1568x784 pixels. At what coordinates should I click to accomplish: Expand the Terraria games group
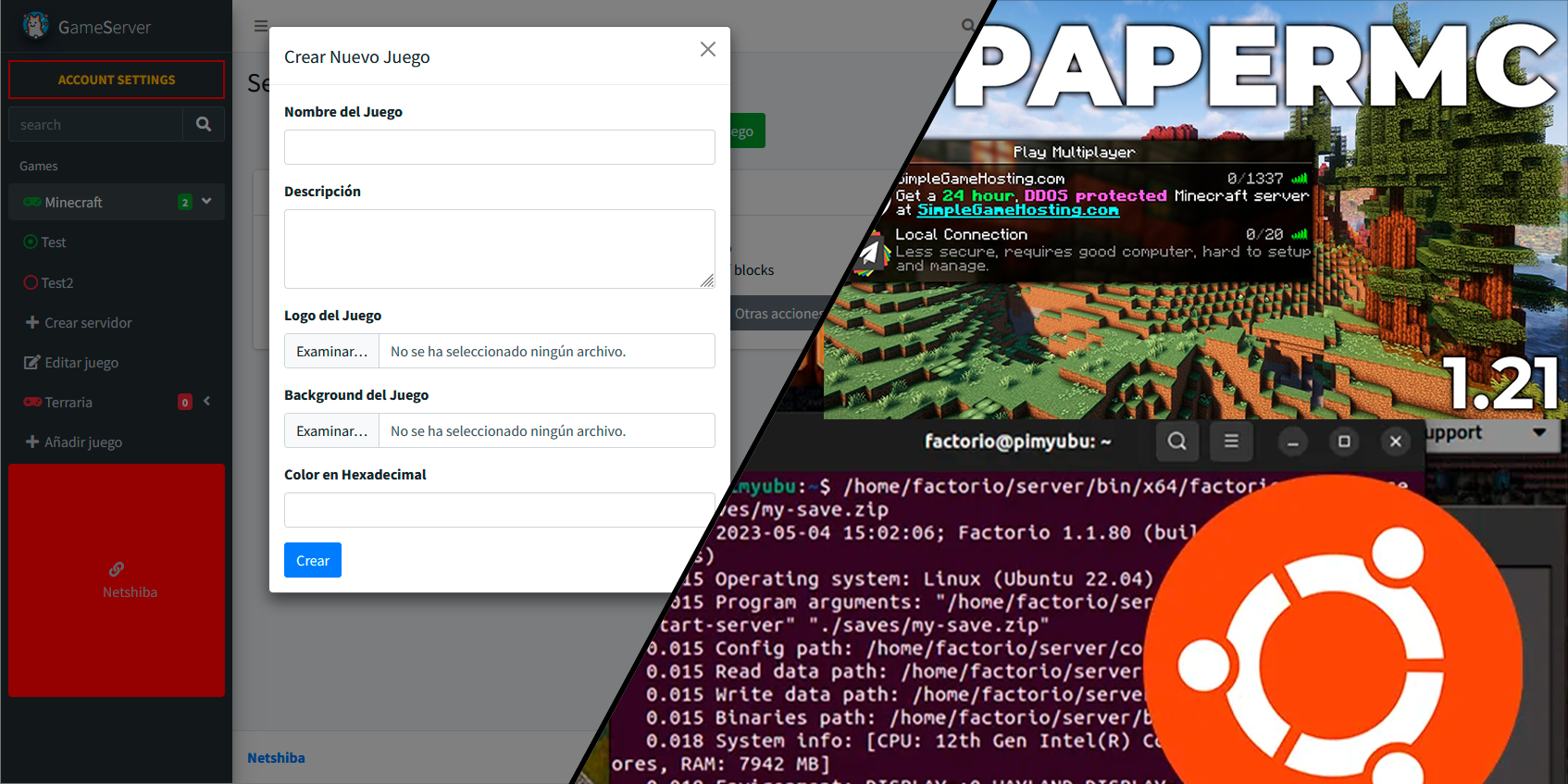[x=206, y=402]
